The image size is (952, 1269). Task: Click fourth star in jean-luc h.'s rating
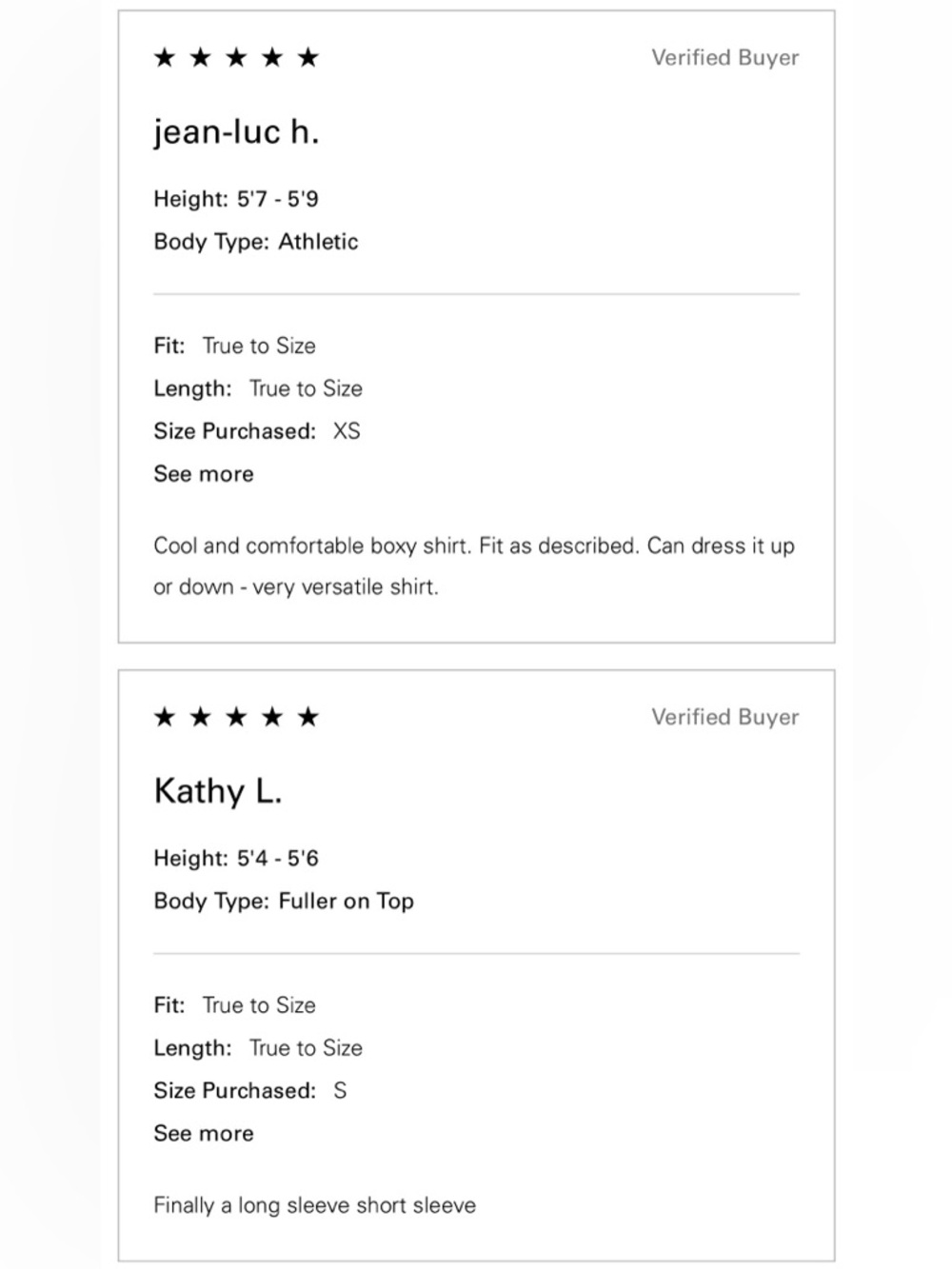[x=272, y=58]
